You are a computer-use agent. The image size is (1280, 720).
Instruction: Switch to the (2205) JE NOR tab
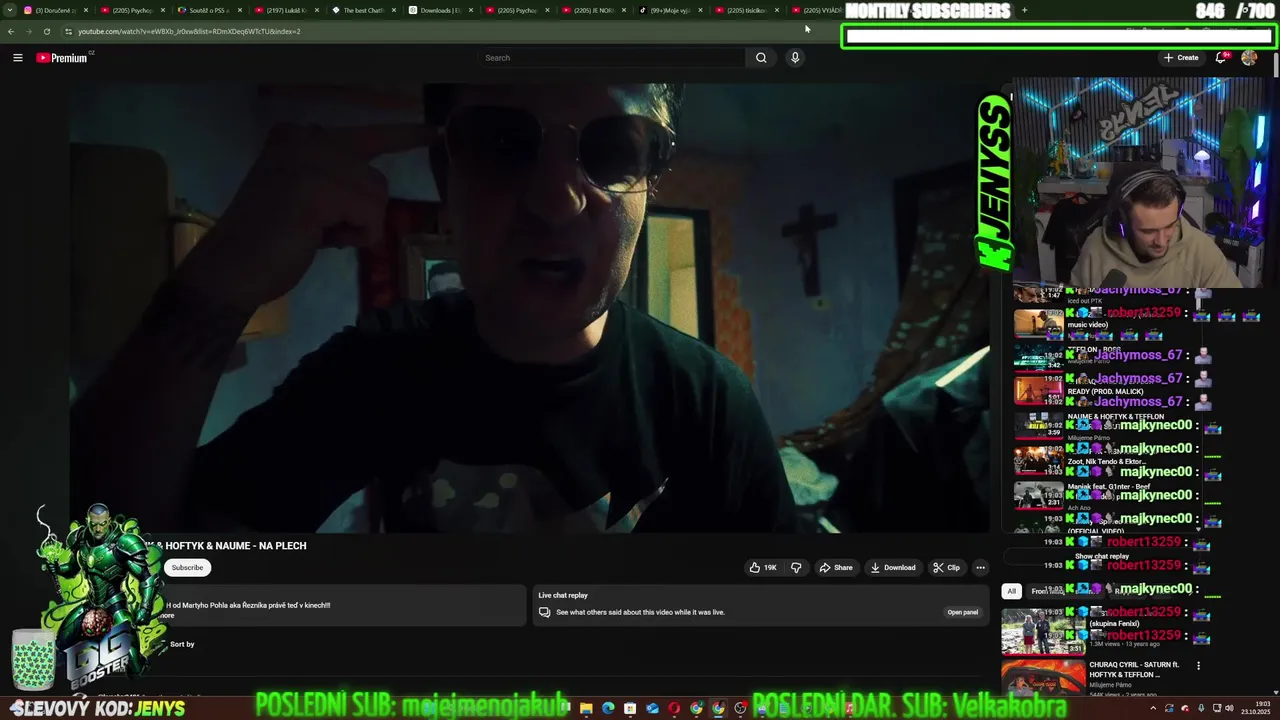click(592, 10)
